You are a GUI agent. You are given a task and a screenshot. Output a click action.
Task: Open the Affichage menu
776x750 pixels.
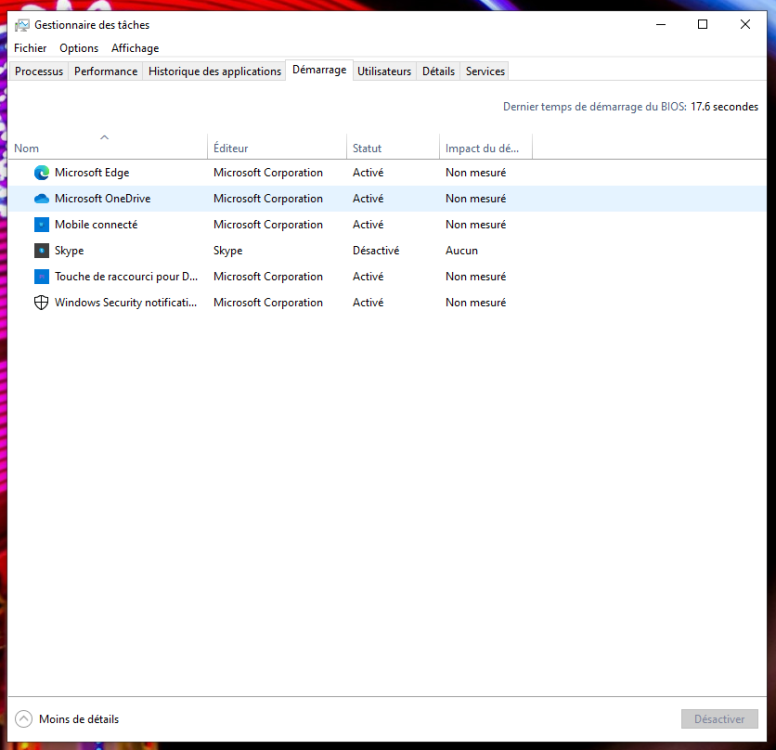[135, 48]
